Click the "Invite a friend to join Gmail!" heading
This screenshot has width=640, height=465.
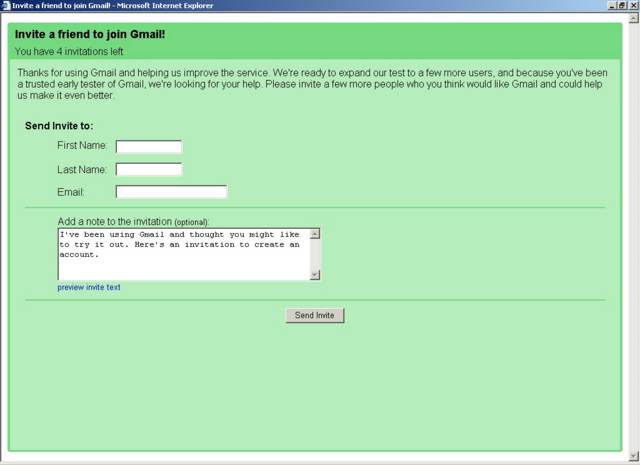tap(90, 34)
